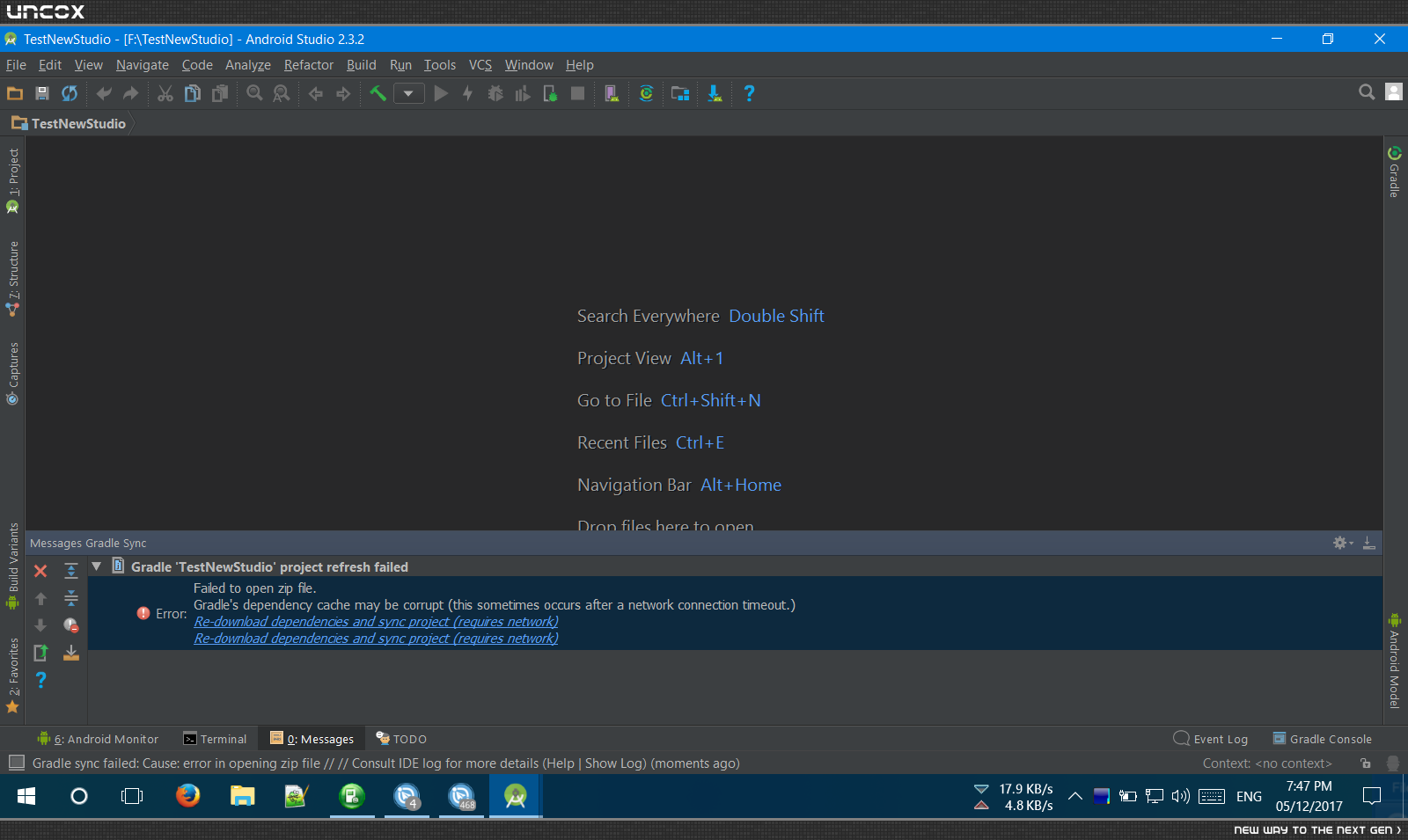Open the Gradle side panel tab
1408x840 pixels.
click(1395, 172)
